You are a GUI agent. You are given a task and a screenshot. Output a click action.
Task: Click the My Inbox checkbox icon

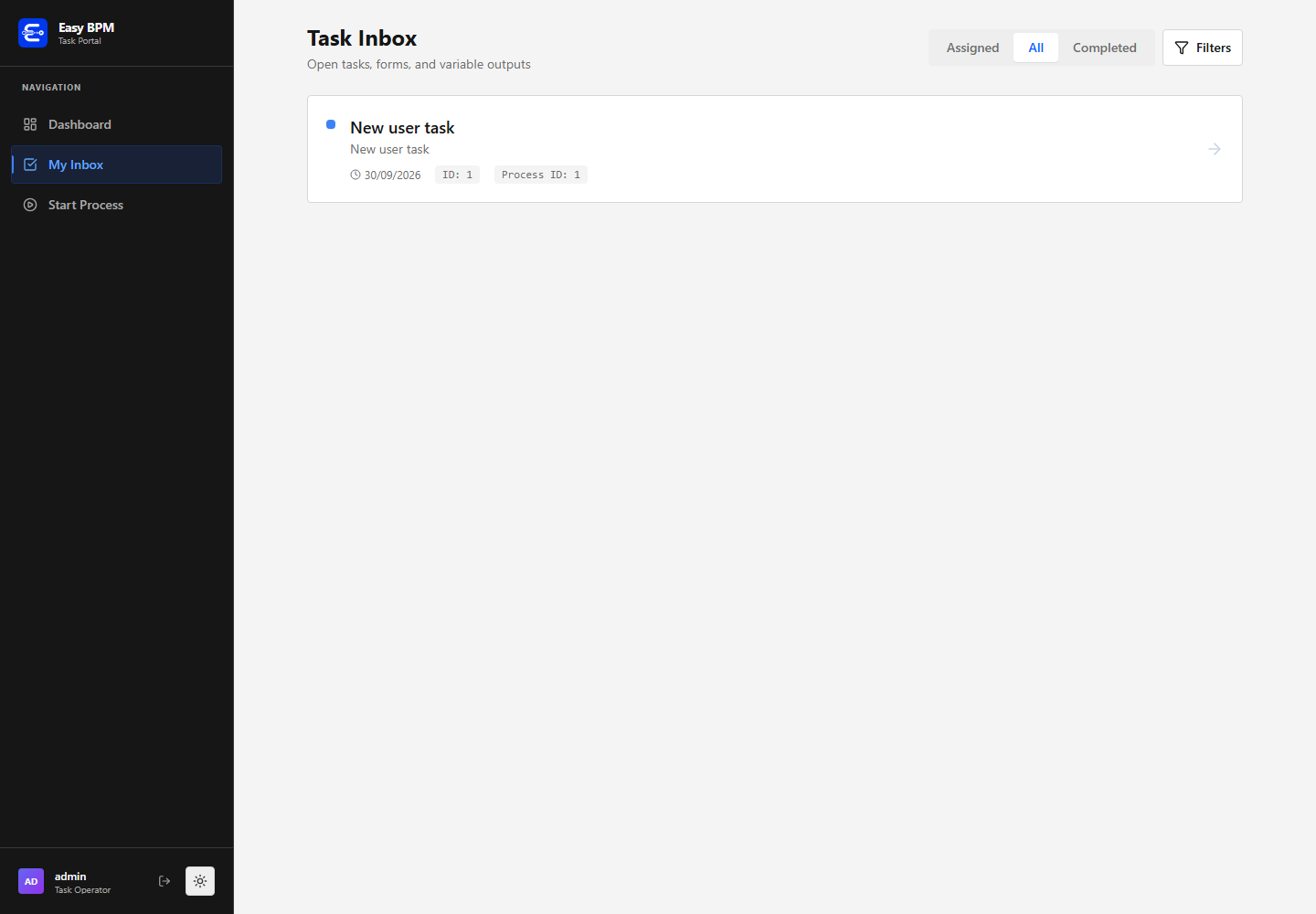[30, 165]
